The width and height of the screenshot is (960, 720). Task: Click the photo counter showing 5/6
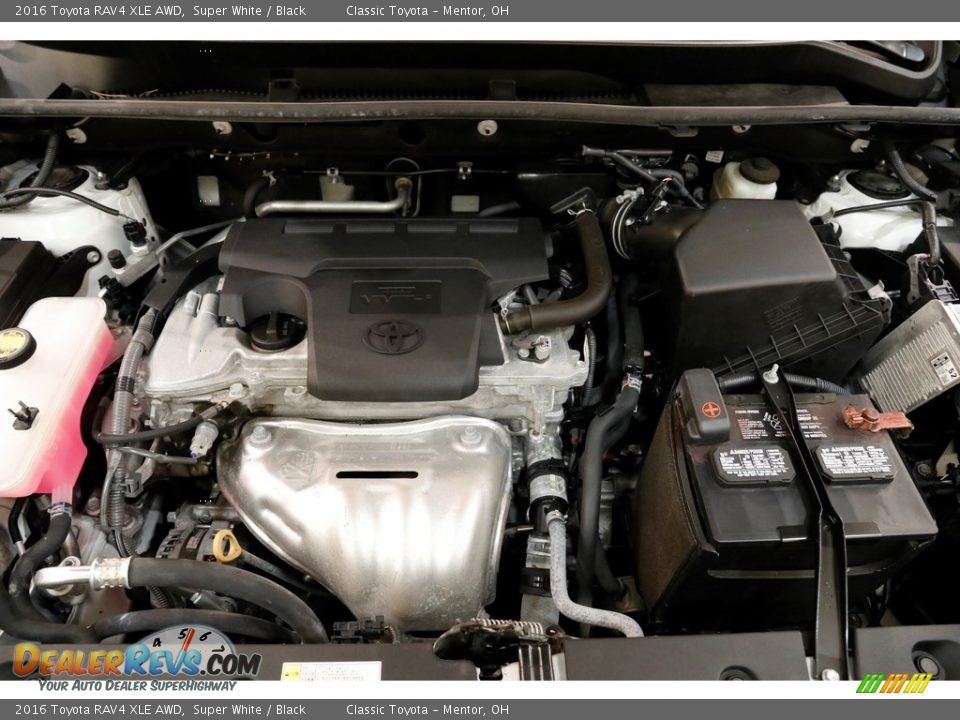pyautogui.click(x=190, y=634)
